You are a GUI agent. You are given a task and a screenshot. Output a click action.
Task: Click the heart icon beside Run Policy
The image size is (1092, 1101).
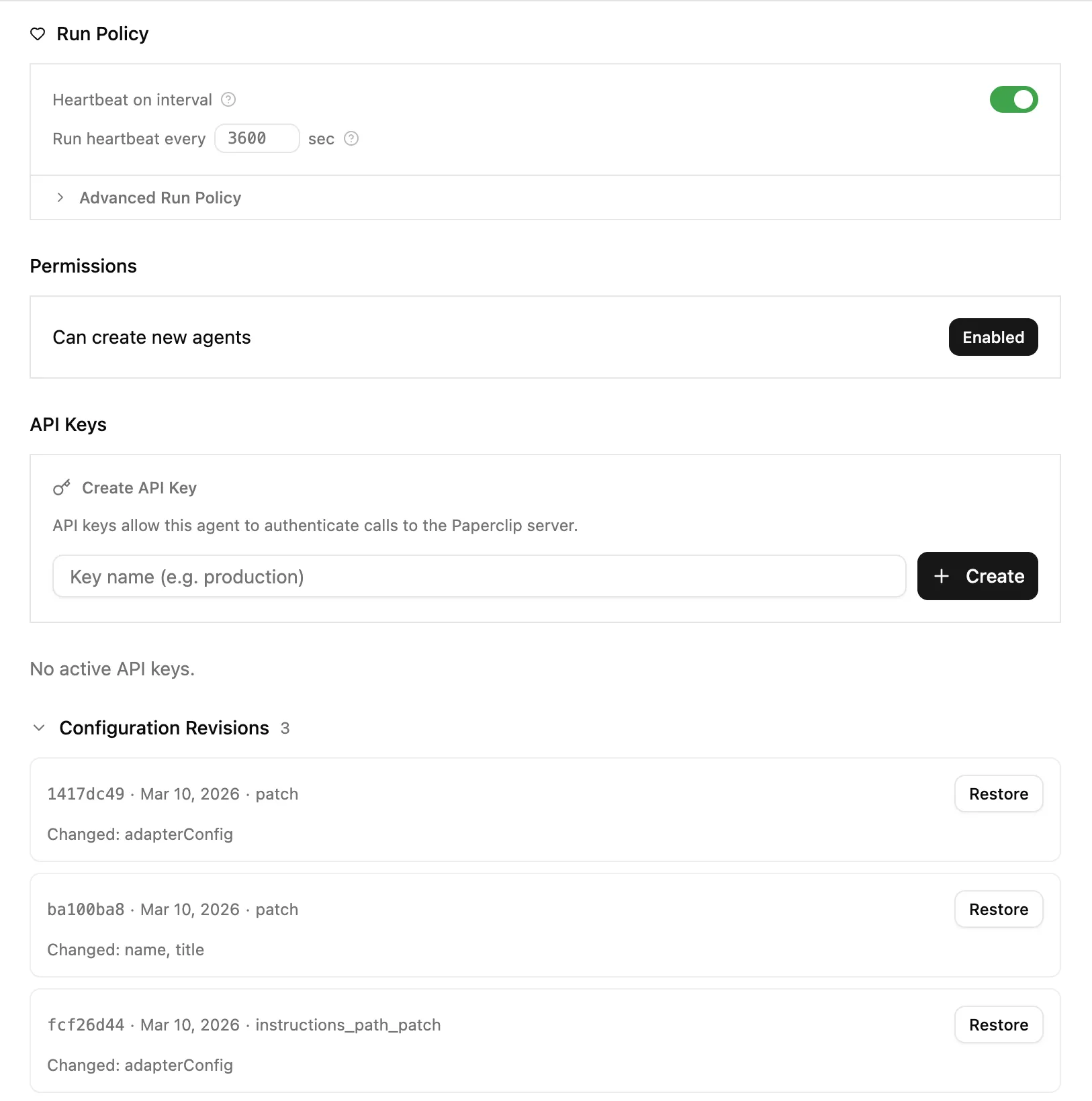pos(38,34)
